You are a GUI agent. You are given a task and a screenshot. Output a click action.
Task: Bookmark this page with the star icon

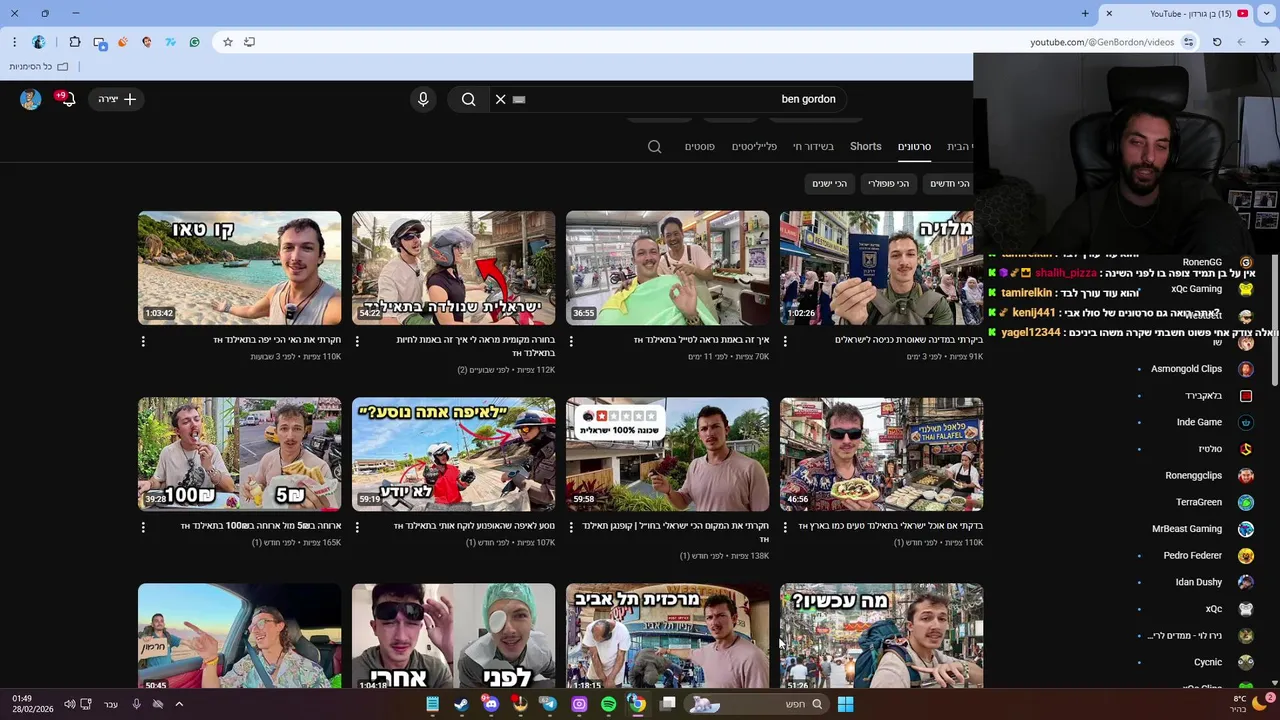tap(228, 42)
